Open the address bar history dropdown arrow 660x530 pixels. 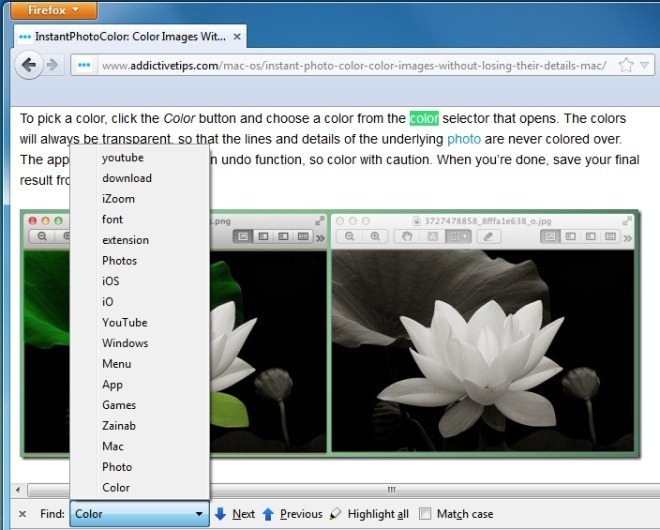pos(644,65)
